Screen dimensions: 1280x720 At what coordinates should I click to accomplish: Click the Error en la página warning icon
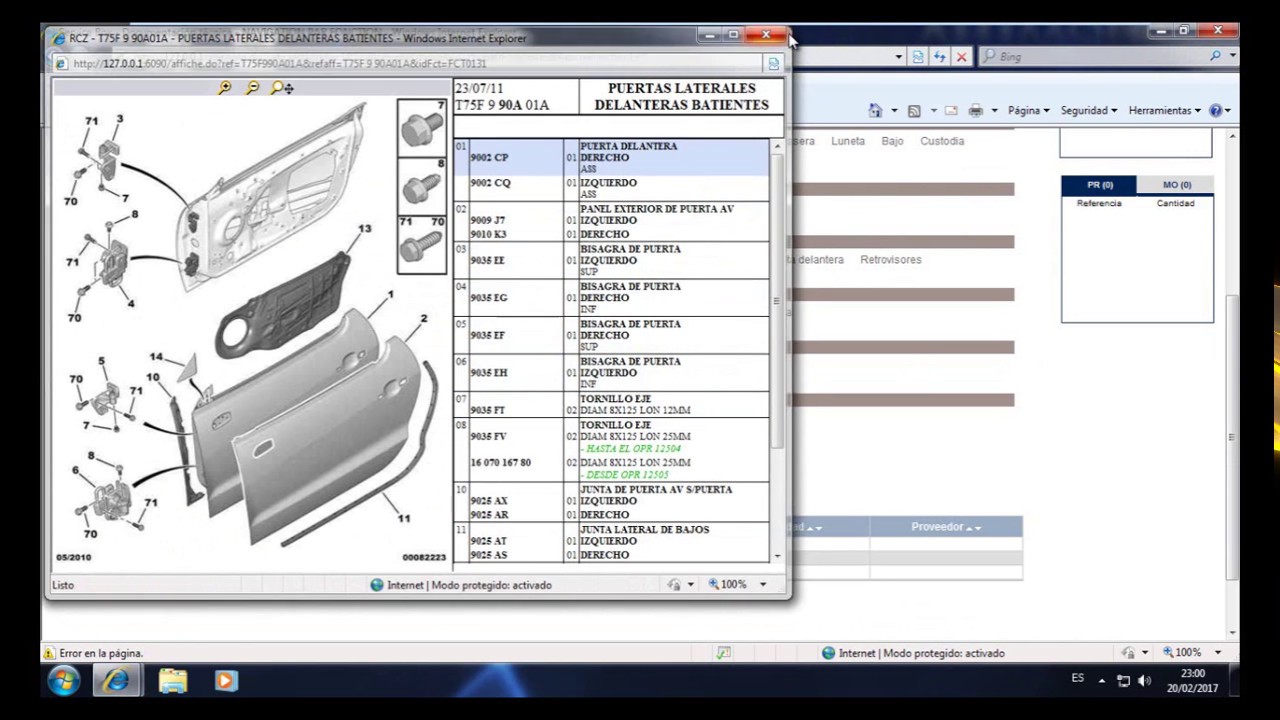coord(49,653)
